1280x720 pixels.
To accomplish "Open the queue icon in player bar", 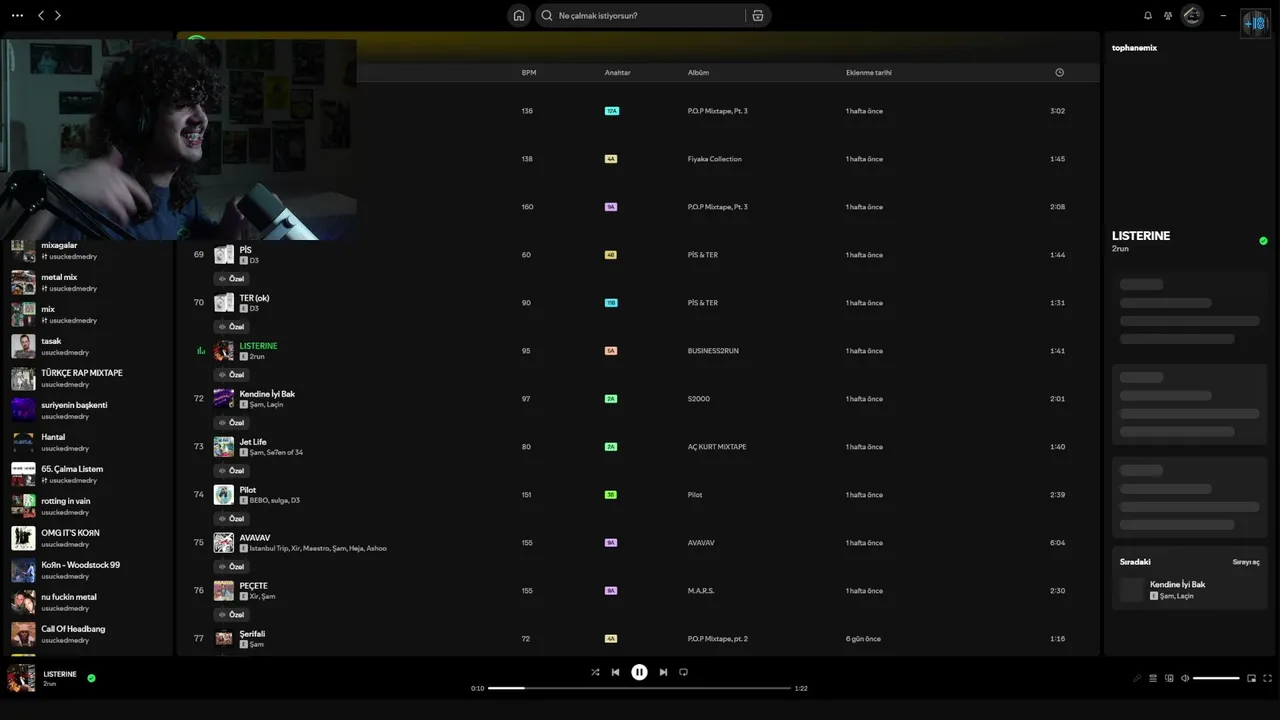I will (x=1153, y=678).
